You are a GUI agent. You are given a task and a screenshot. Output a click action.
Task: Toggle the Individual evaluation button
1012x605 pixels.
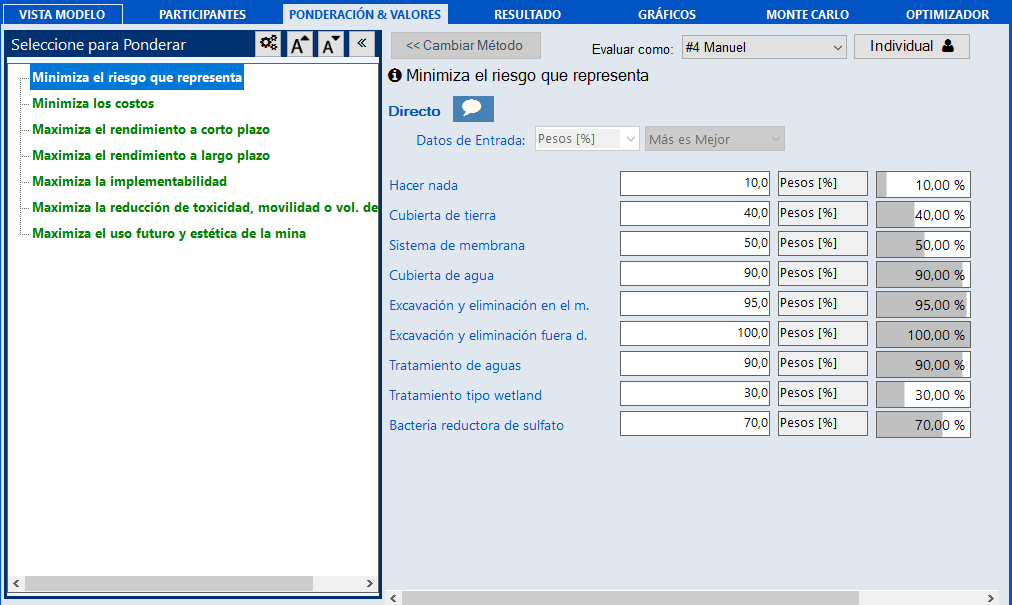911,46
